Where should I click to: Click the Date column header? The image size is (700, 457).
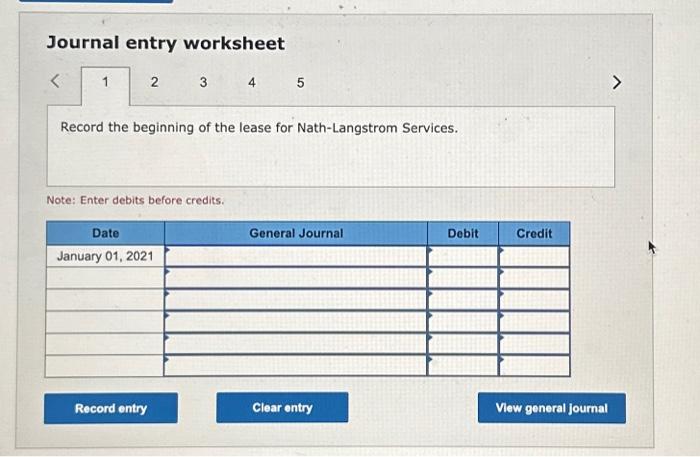[x=105, y=233]
